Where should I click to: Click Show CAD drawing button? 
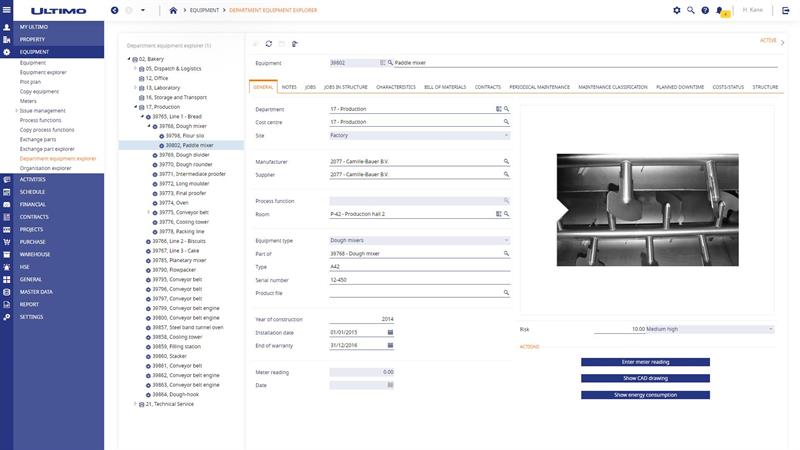pyautogui.click(x=645, y=379)
